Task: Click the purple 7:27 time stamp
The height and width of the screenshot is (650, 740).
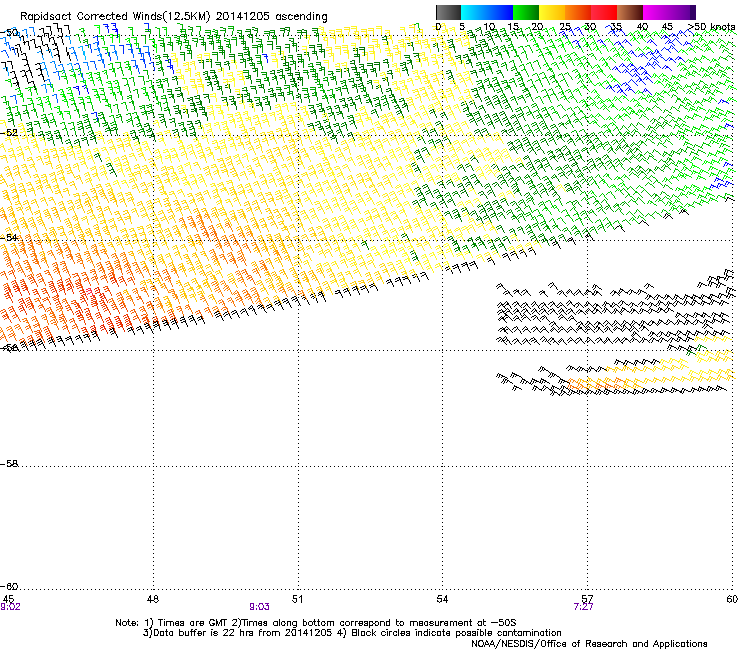Action: 583,607
